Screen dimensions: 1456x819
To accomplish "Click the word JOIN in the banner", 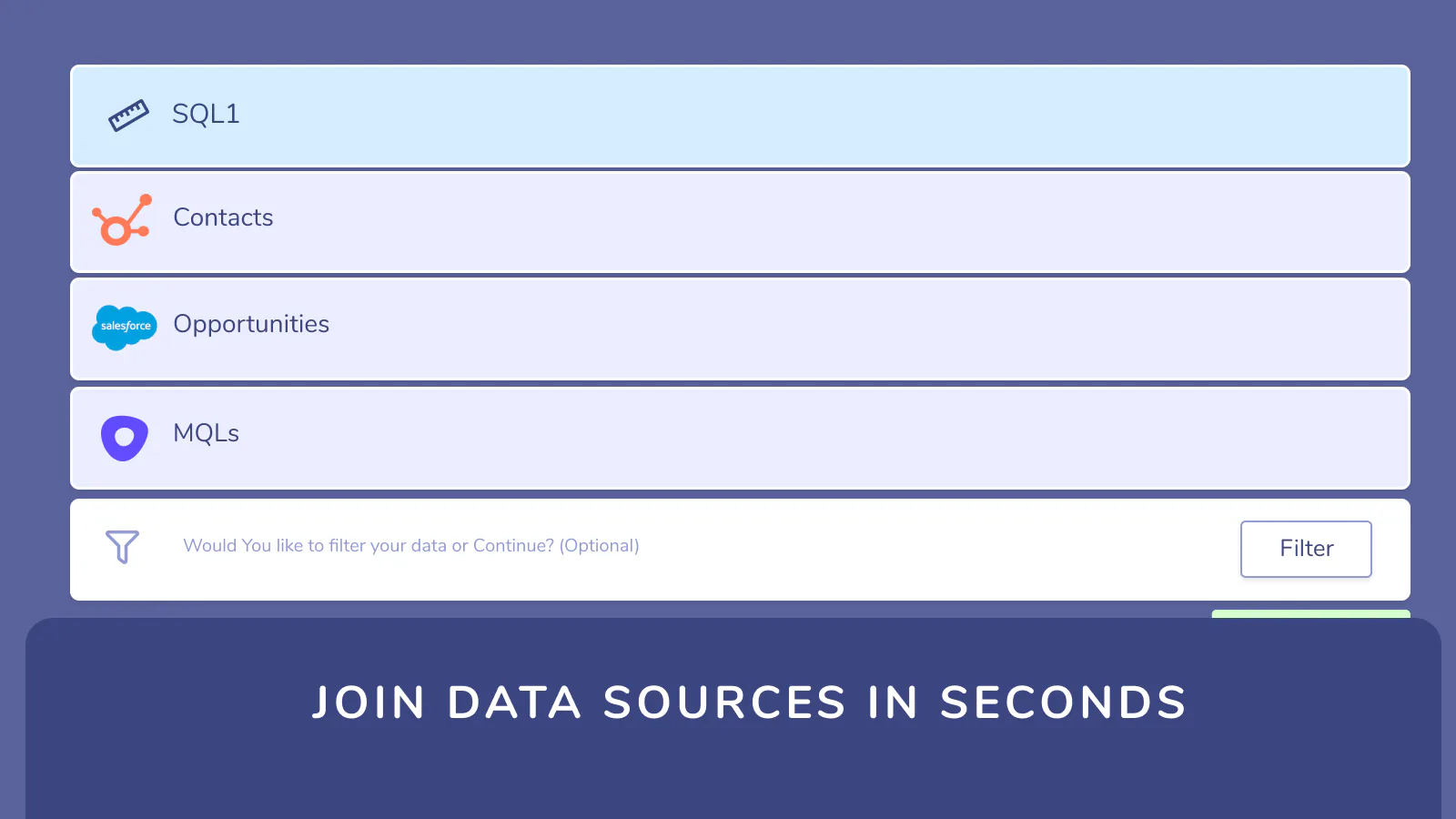I will (x=369, y=703).
